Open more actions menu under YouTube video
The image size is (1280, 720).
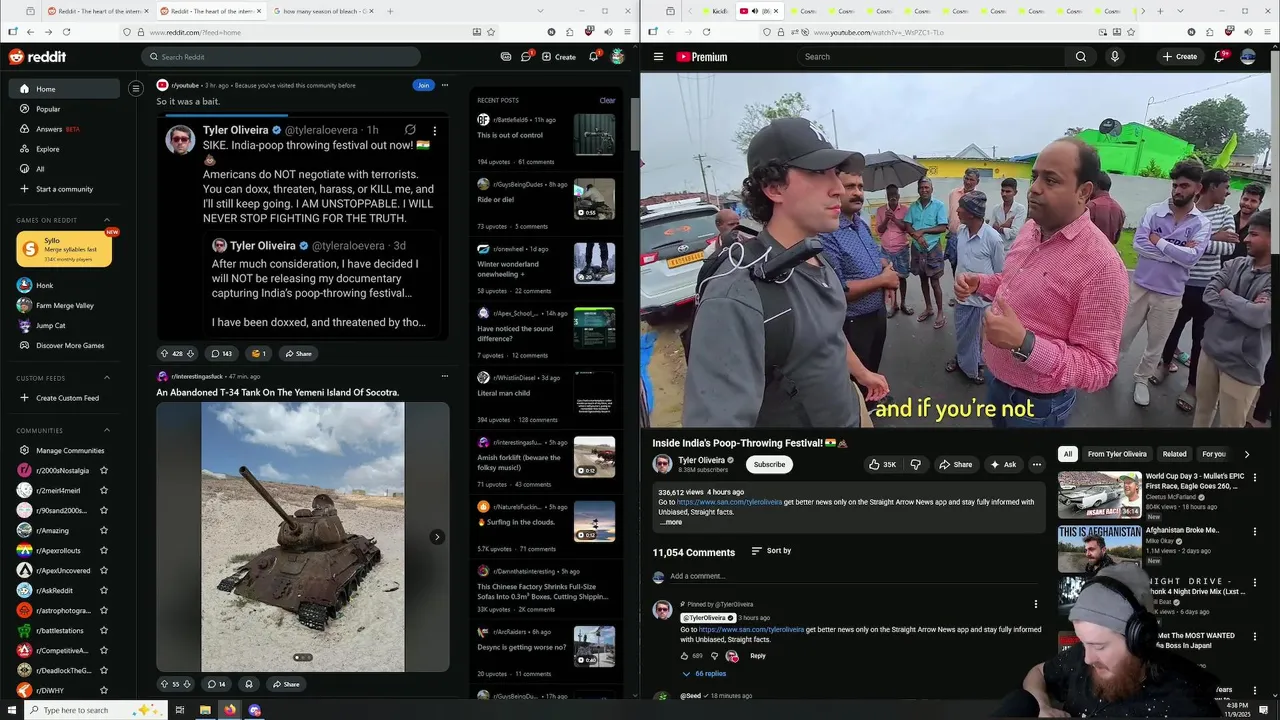[x=1037, y=464]
